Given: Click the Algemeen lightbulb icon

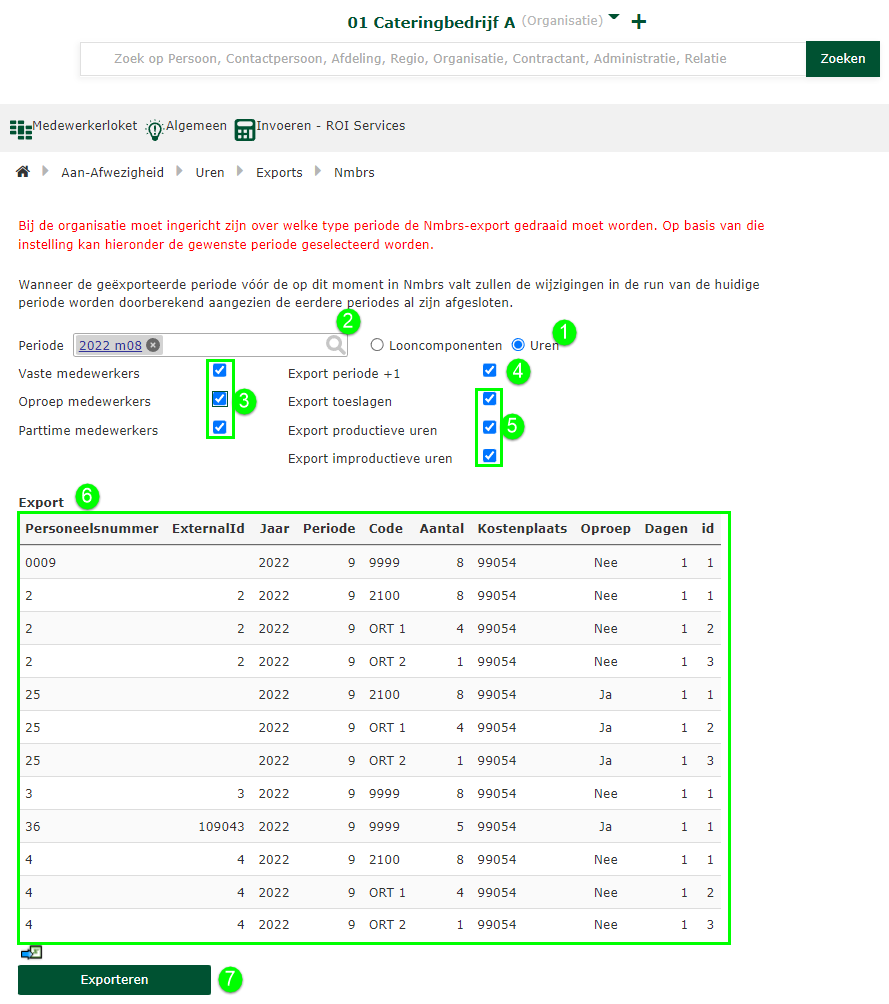Looking at the screenshot, I should tap(154, 129).
